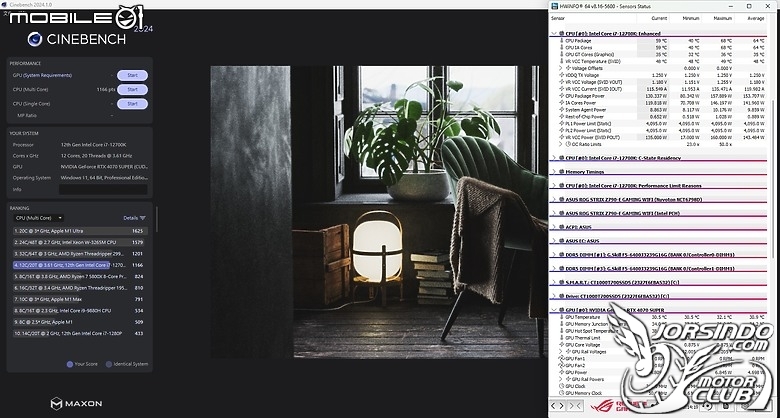Expand the ACPI: ASUS sensor group
Image resolution: width=780 pixels, height=418 pixels.
coord(554,227)
